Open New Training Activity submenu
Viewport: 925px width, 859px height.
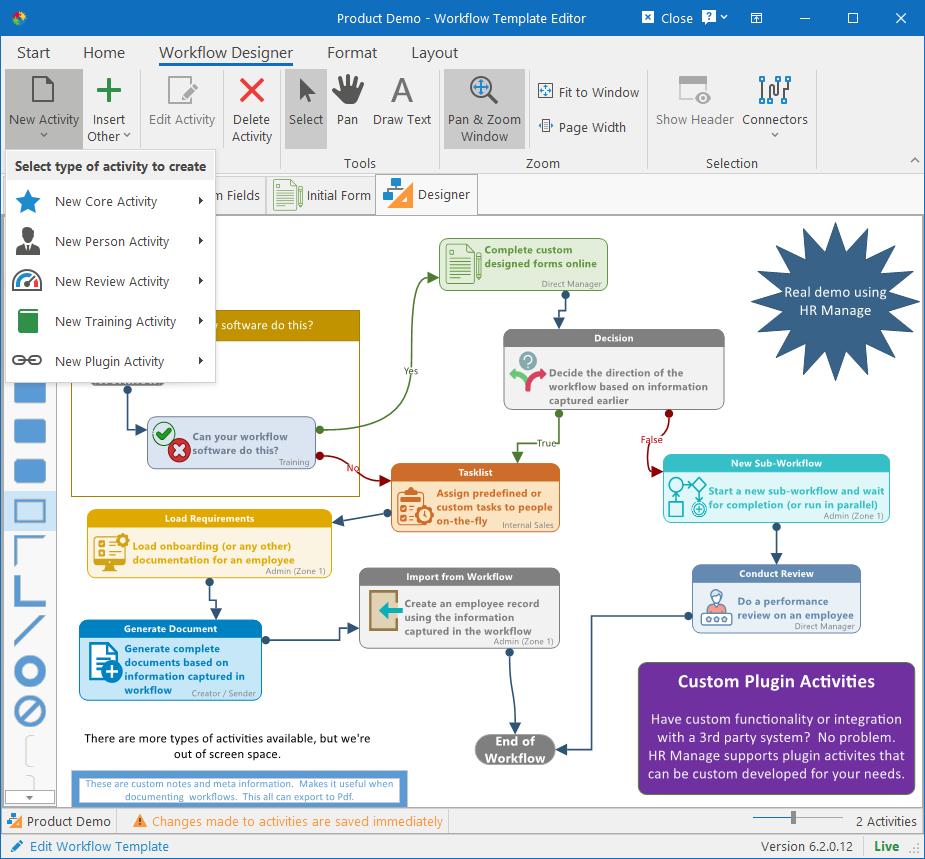point(110,322)
